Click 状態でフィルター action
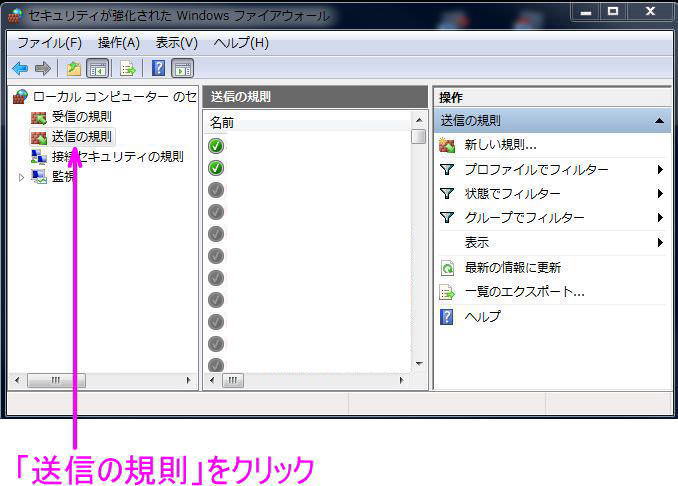This screenshot has width=678, height=486. pyautogui.click(x=512, y=193)
